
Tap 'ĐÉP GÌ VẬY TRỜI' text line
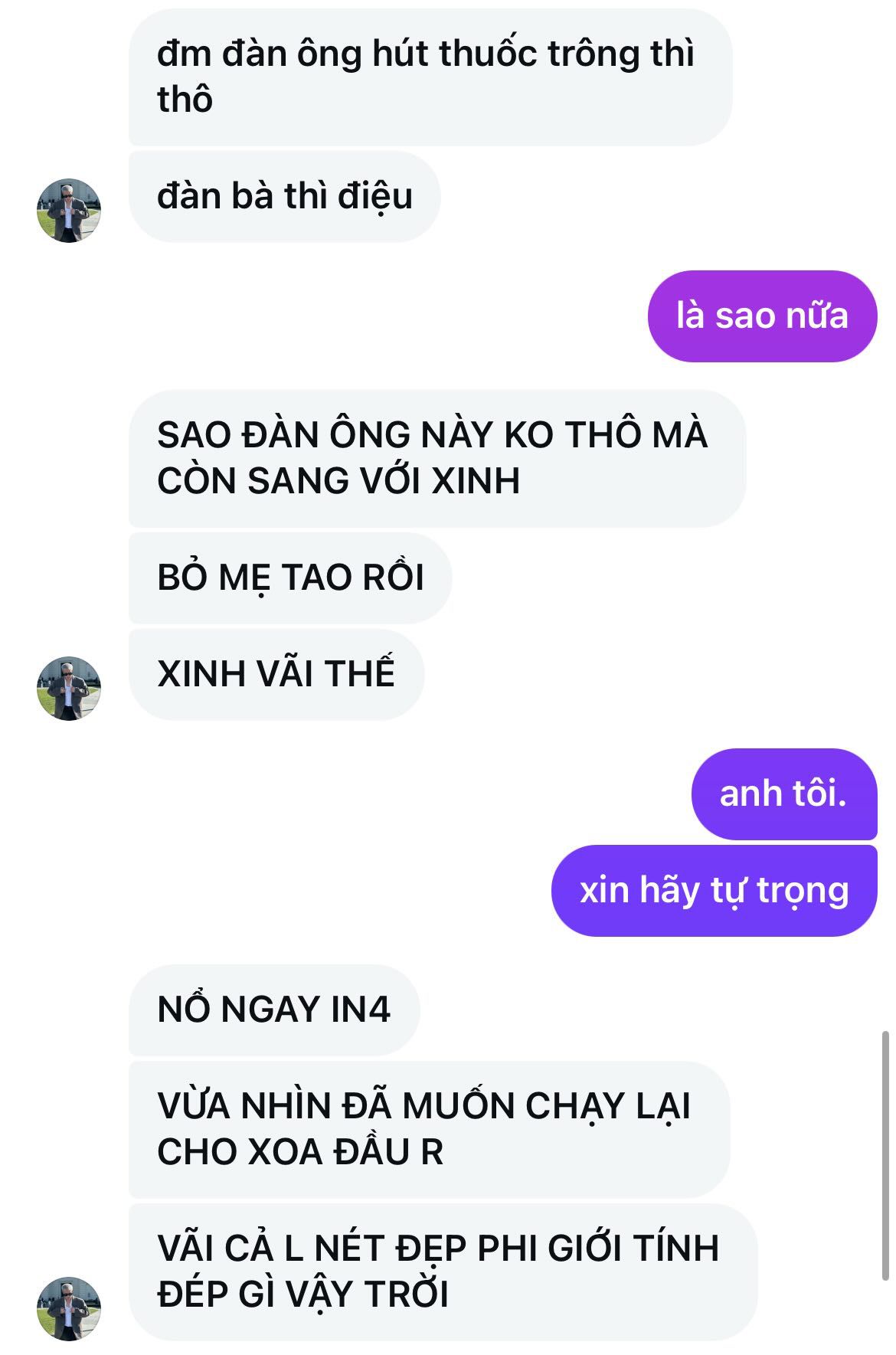[x=303, y=1294]
